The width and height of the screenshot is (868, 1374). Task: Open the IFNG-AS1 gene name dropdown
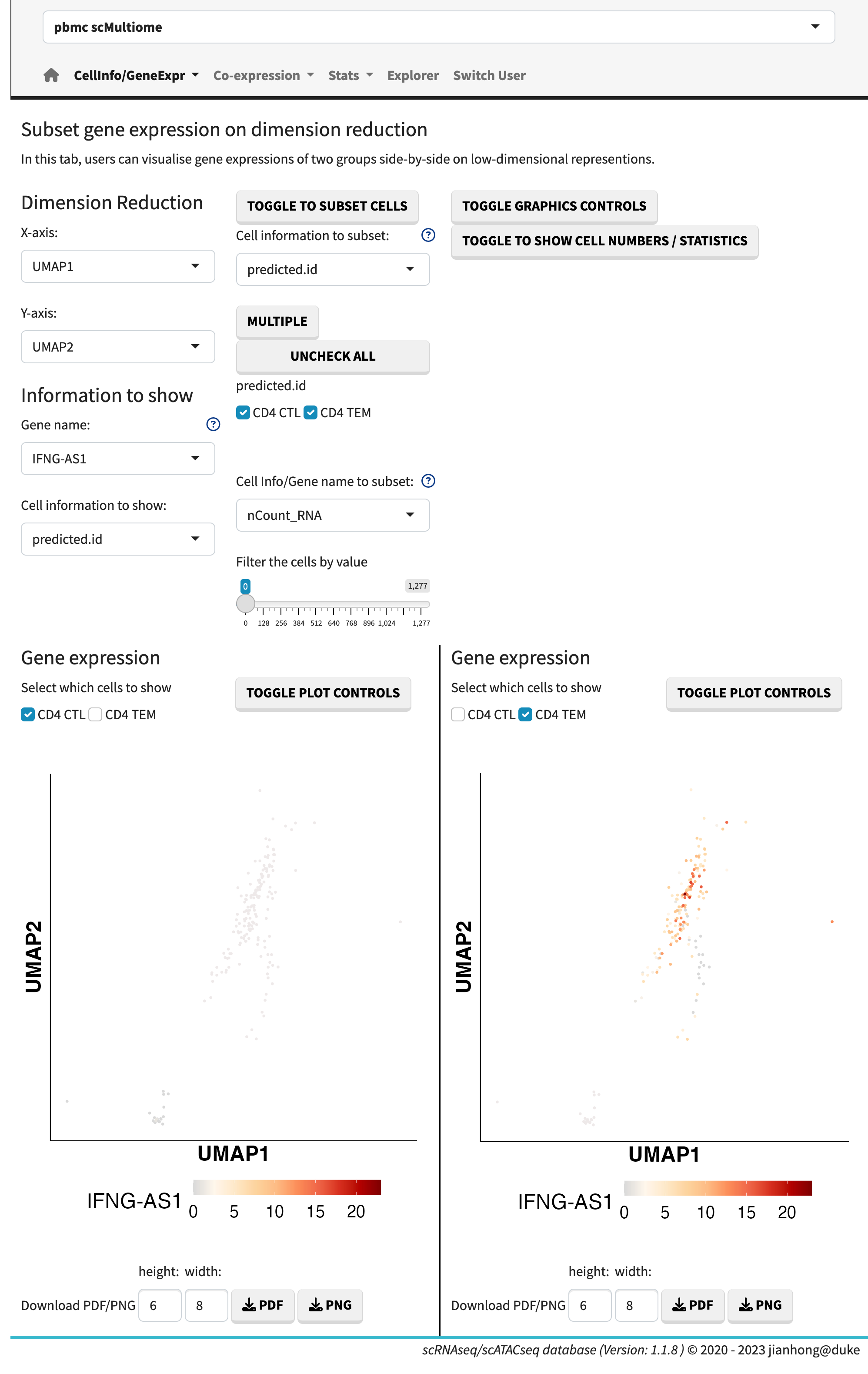click(x=117, y=458)
